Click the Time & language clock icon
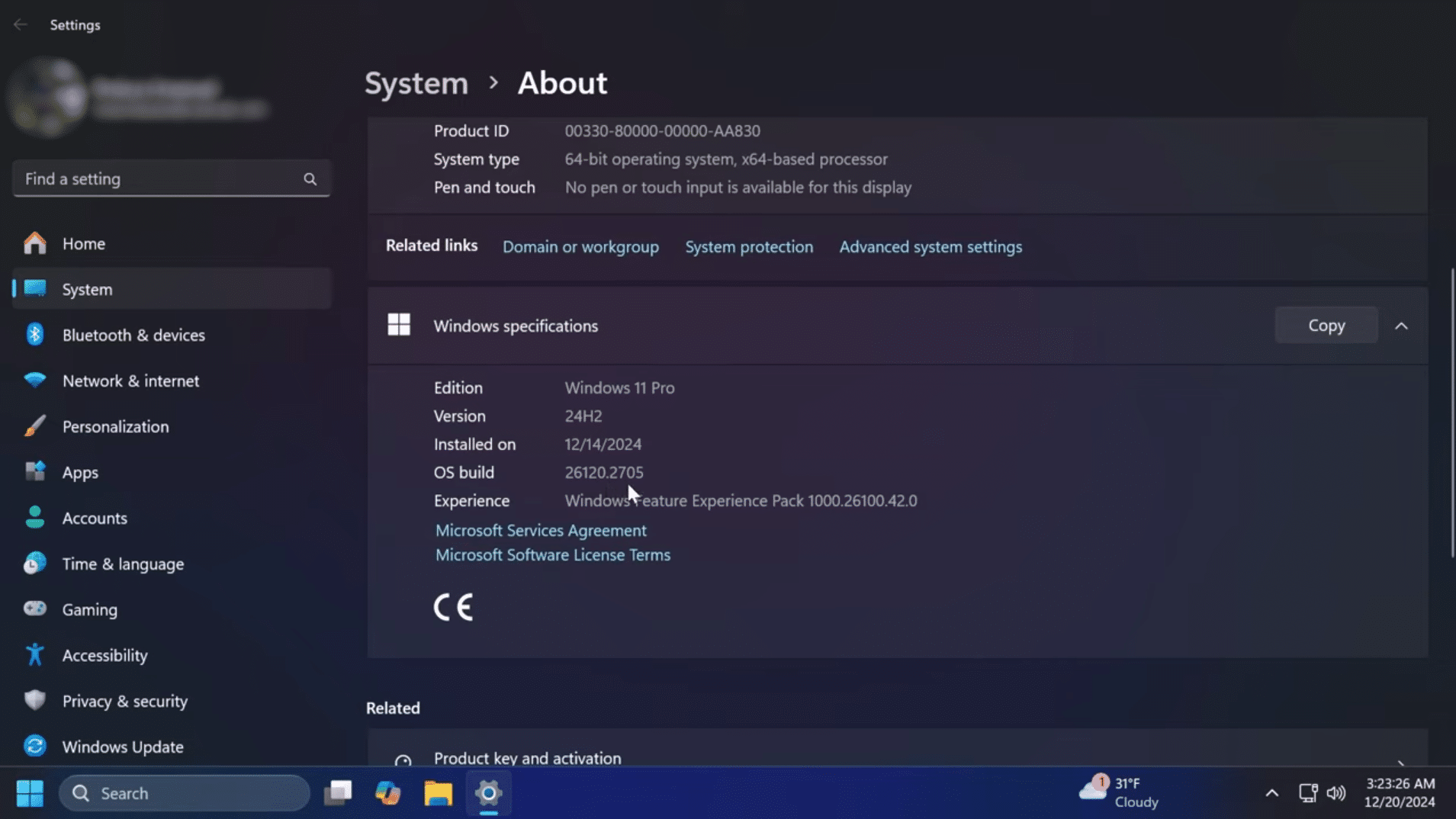Screen dimensions: 1456x819 (x=34, y=564)
